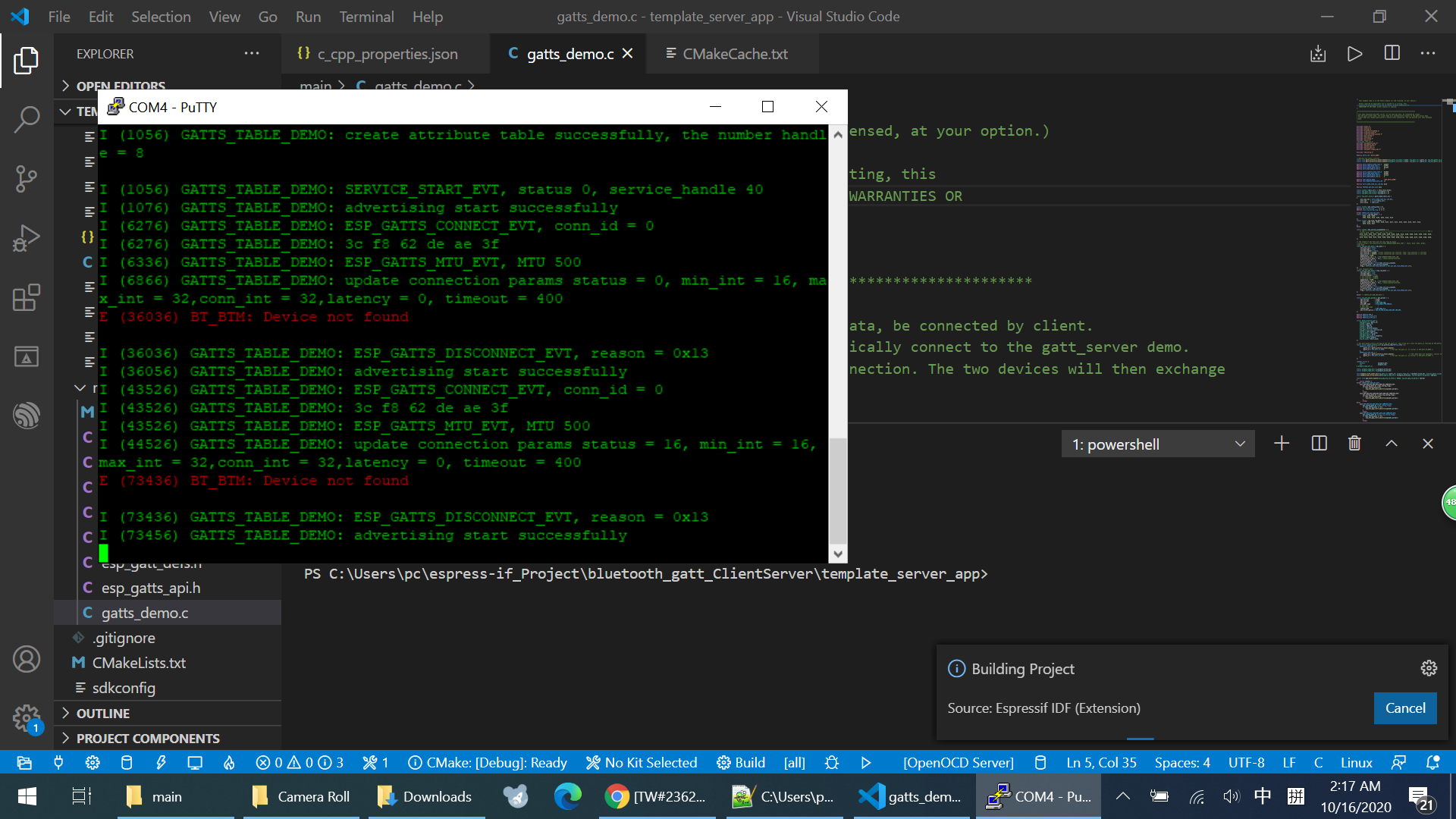Click the Add New Terminal button

[1281, 443]
